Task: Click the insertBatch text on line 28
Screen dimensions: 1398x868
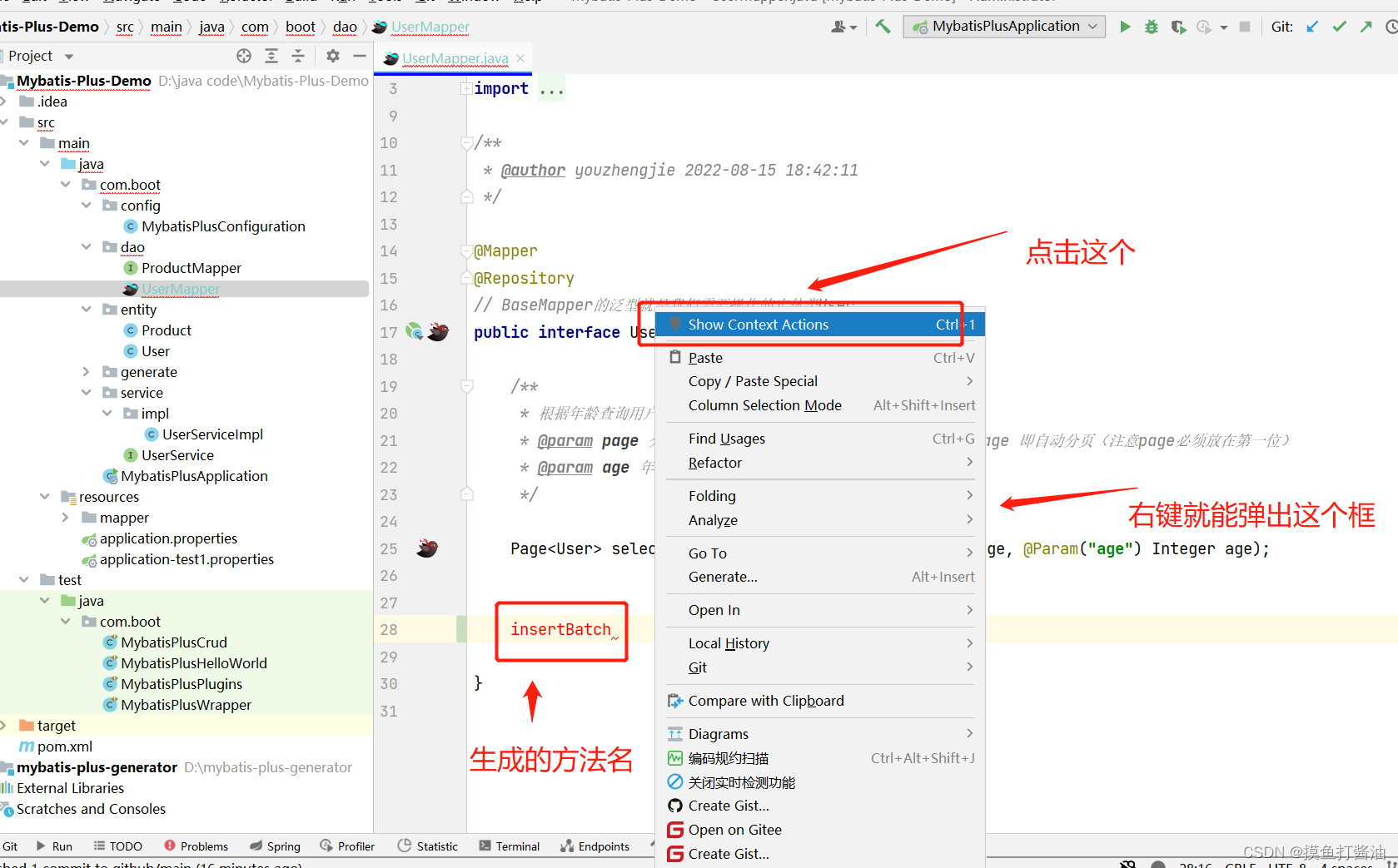Action: pos(560,630)
